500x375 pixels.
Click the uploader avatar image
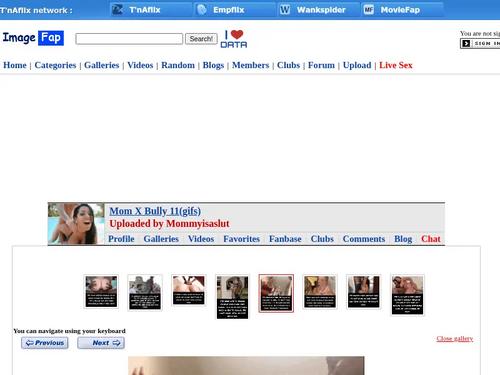click(x=76, y=224)
